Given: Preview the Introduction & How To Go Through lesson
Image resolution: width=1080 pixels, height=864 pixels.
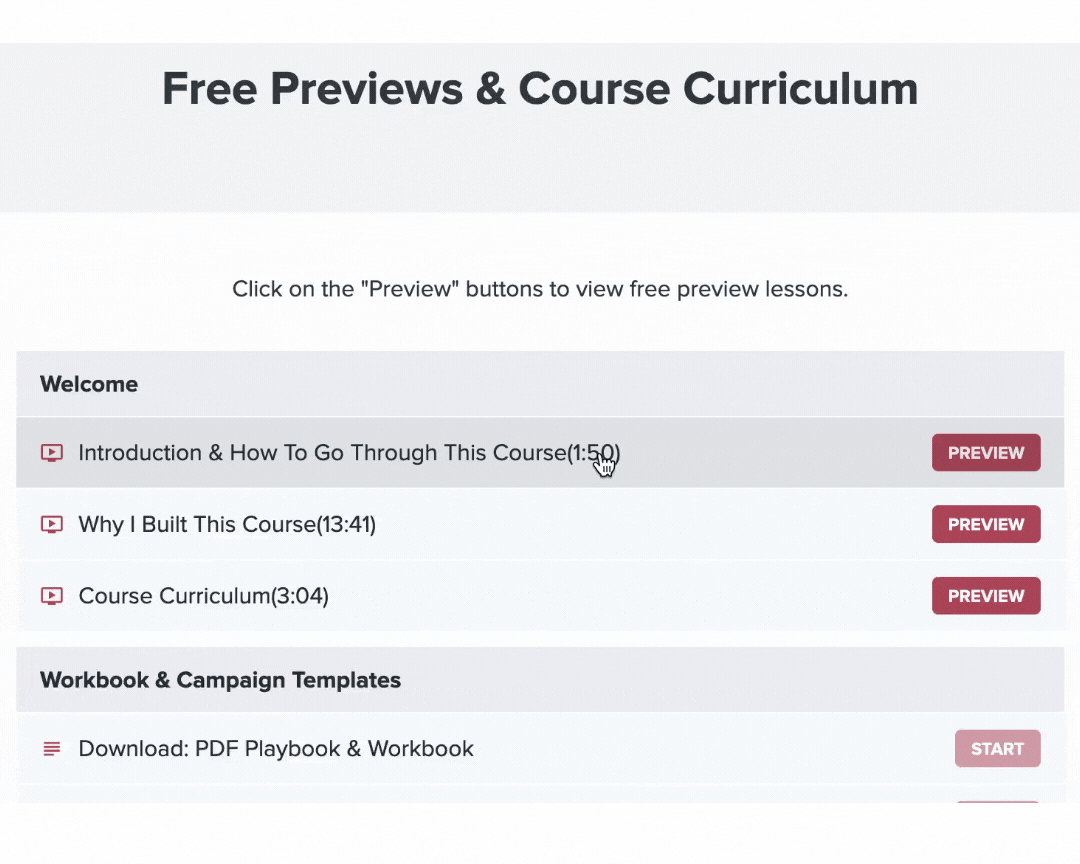Looking at the screenshot, I should coord(986,453).
